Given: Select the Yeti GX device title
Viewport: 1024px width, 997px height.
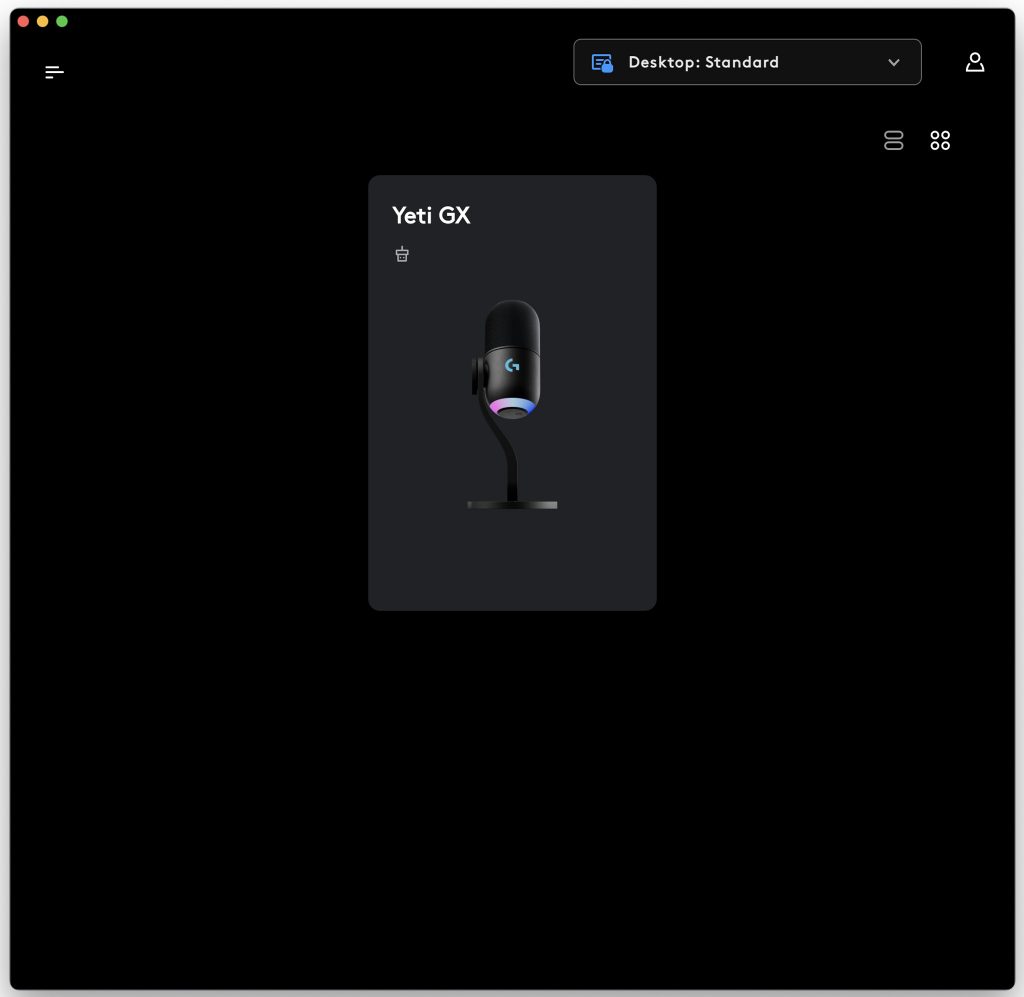Looking at the screenshot, I should (x=431, y=215).
